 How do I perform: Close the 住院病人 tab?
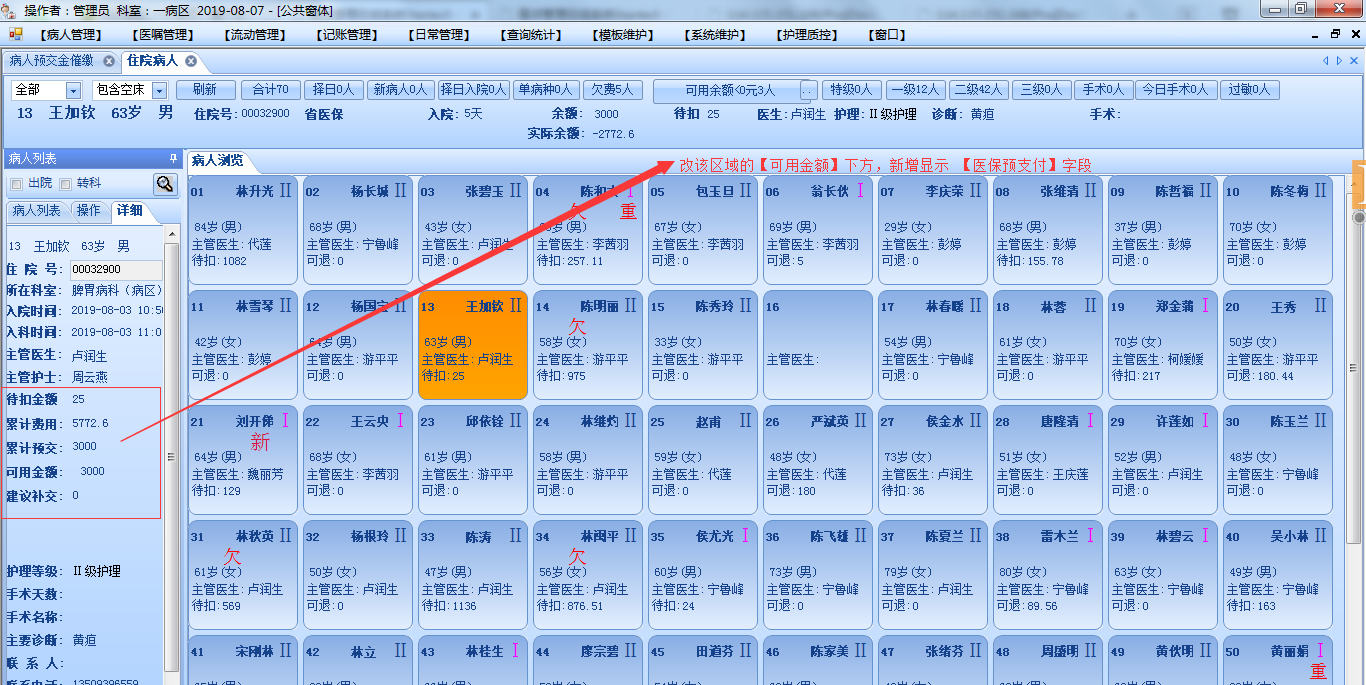pos(191,61)
